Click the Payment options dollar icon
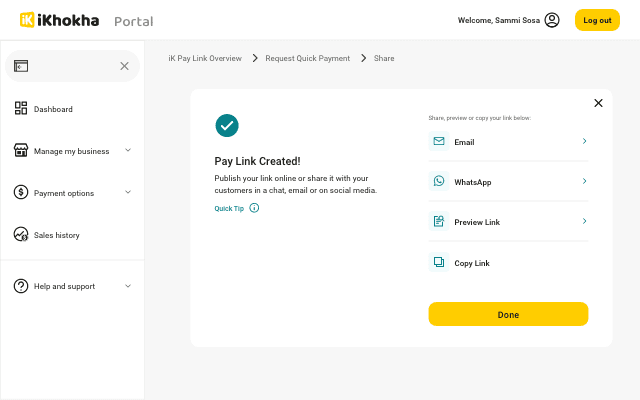Viewport: 640px width, 400px height. pos(21,193)
